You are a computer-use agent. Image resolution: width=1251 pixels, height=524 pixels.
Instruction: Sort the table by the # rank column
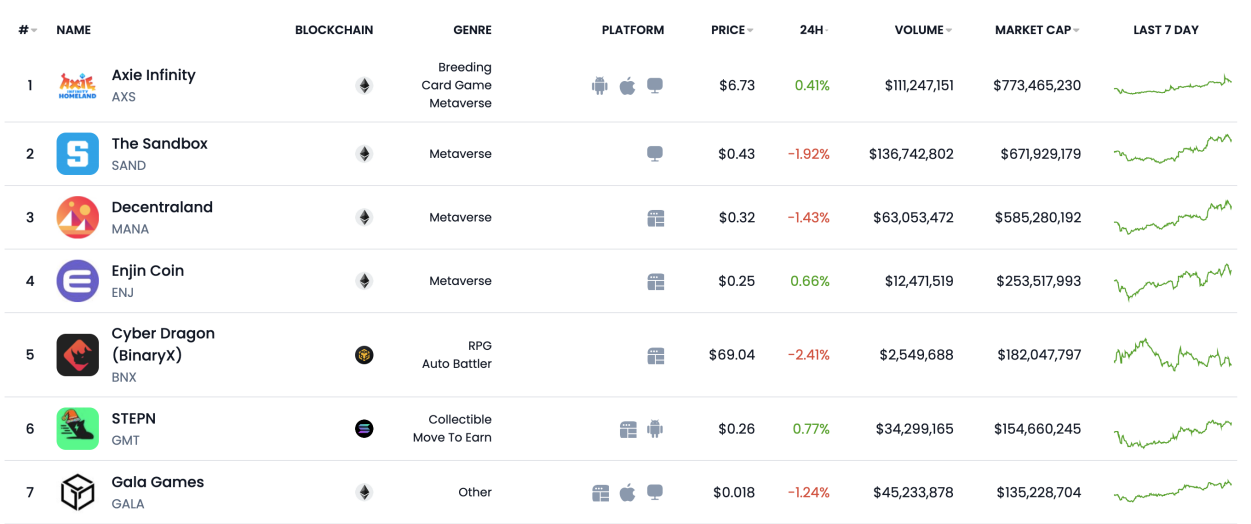click(x=27, y=30)
